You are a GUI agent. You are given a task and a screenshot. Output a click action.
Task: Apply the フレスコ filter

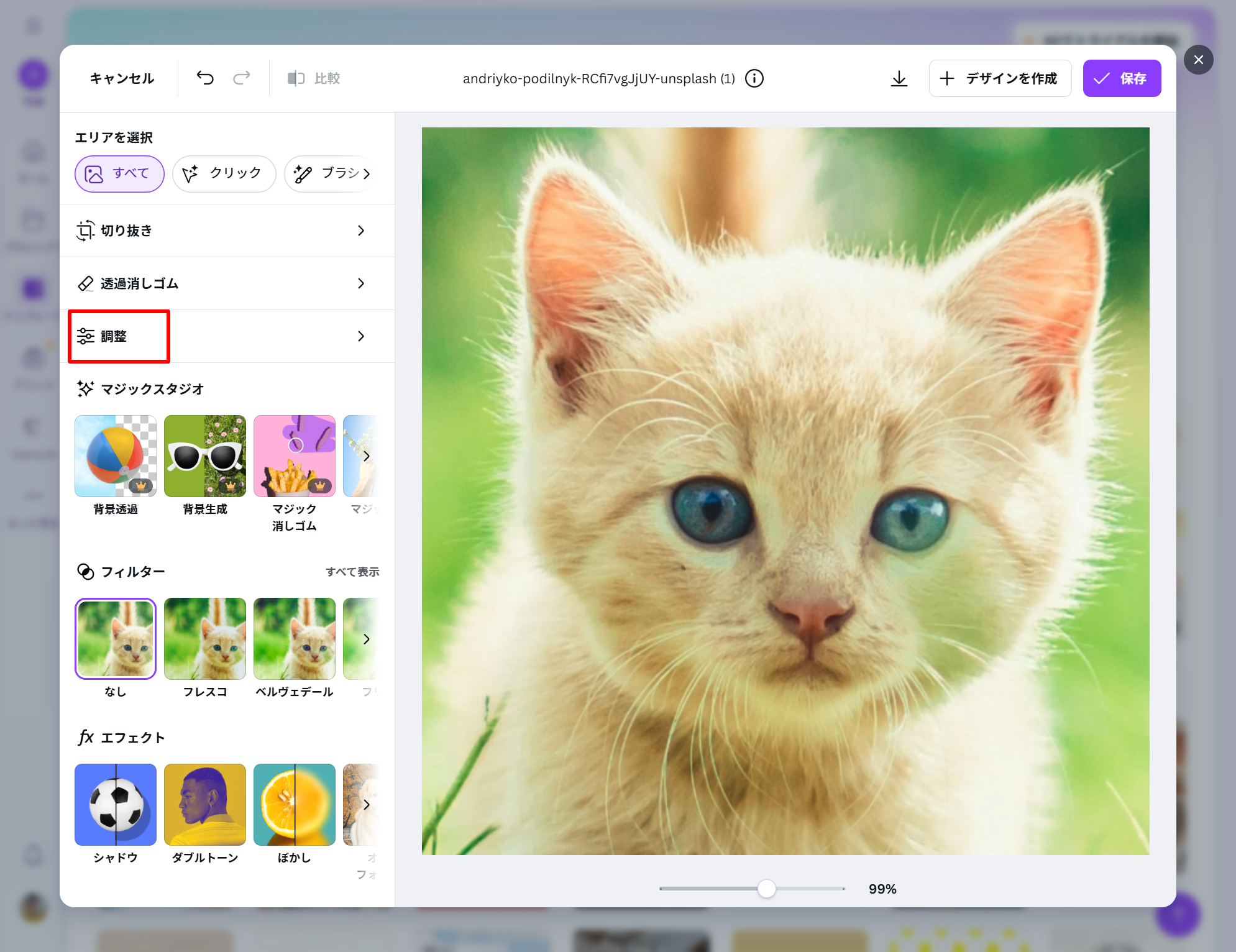tap(205, 639)
